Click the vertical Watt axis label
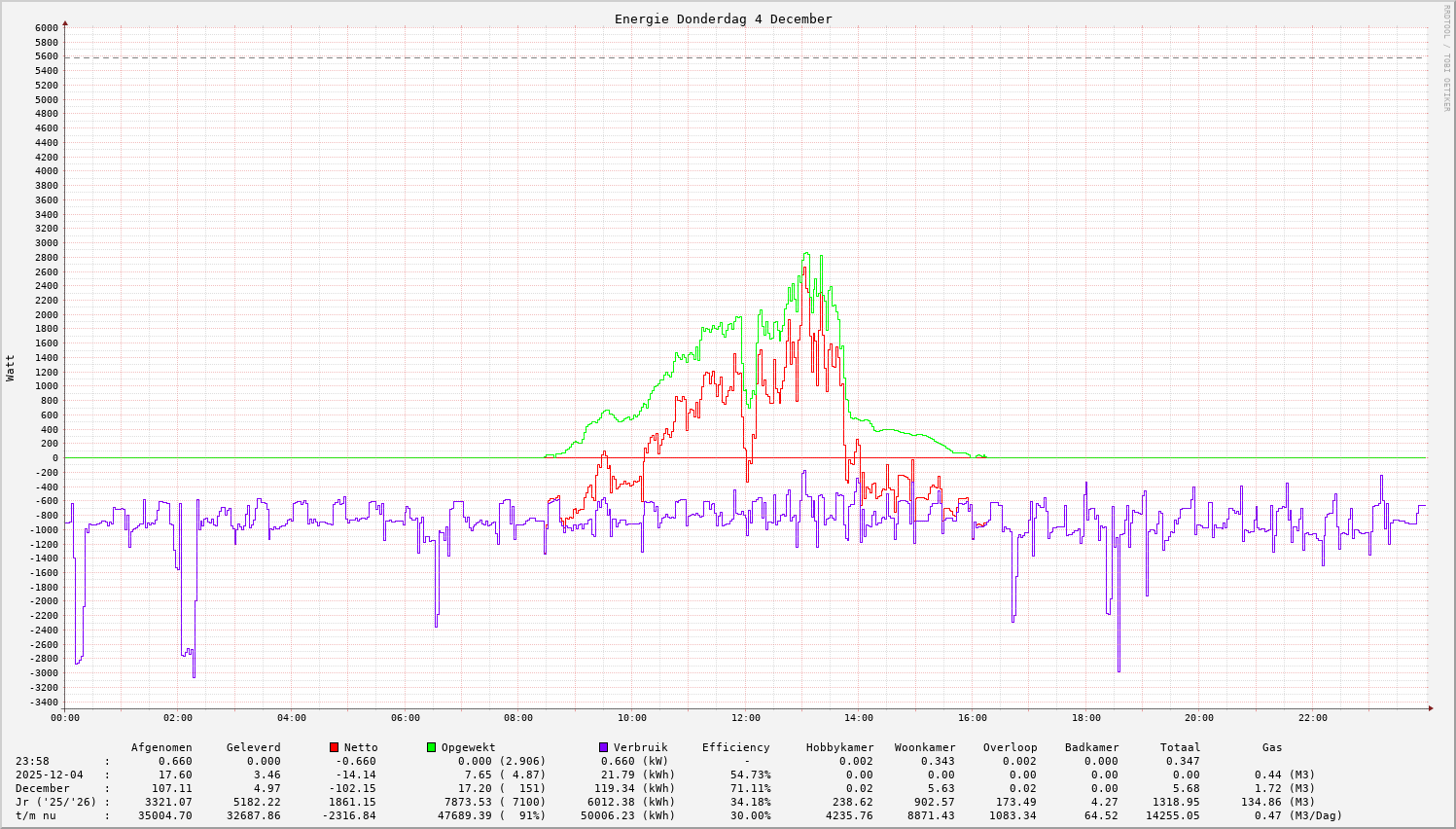Image resolution: width=1456 pixels, height=829 pixels. [x=11, y=368]
